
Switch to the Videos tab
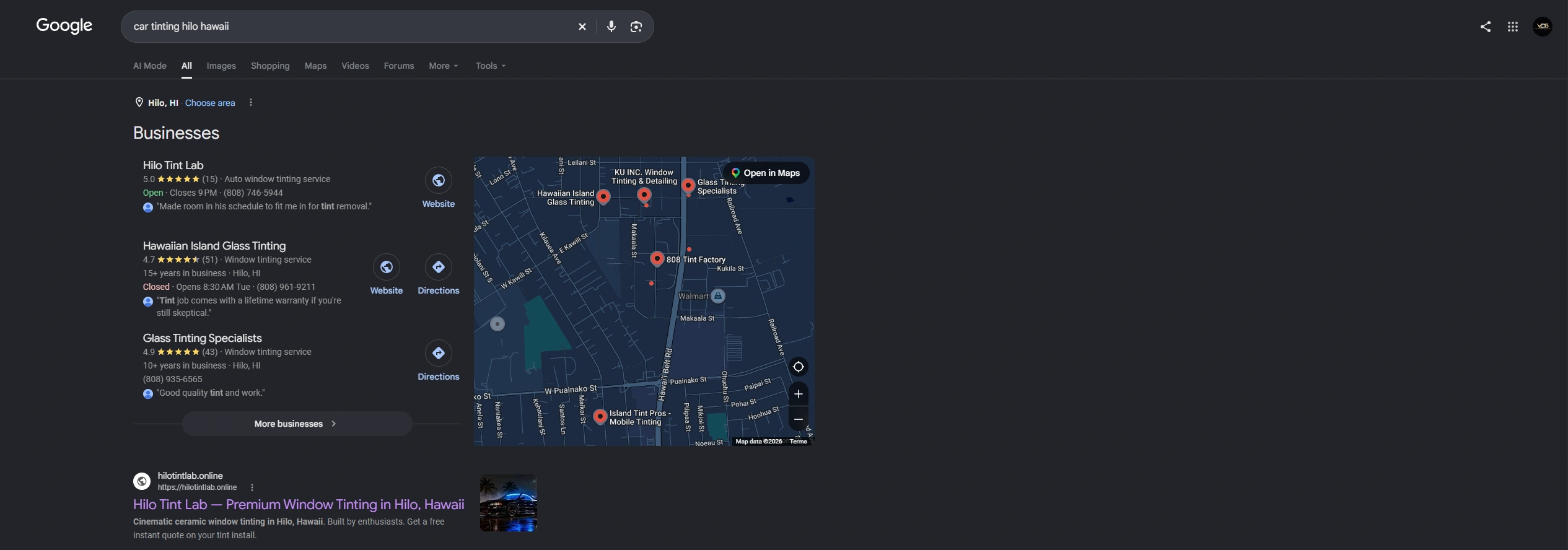pos(355,66)
